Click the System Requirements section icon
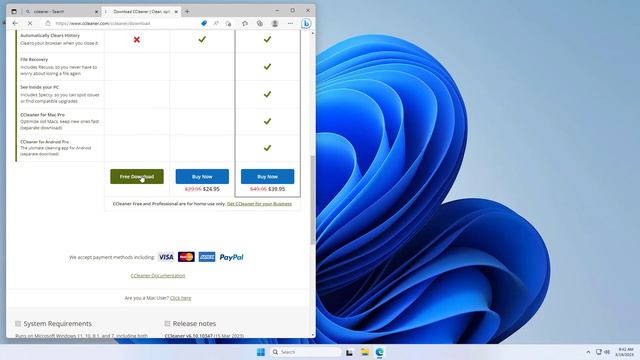The height and width of the screenshot is (360, 640). [18, 324]
